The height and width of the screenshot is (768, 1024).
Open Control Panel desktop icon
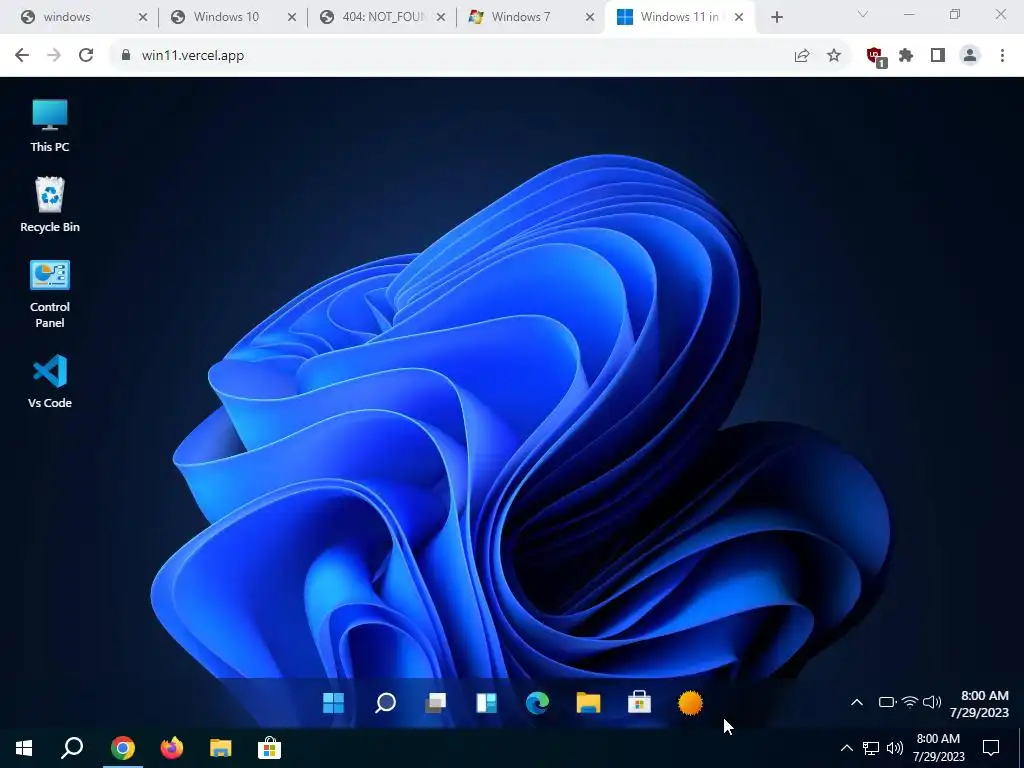[x=50, y=295]
